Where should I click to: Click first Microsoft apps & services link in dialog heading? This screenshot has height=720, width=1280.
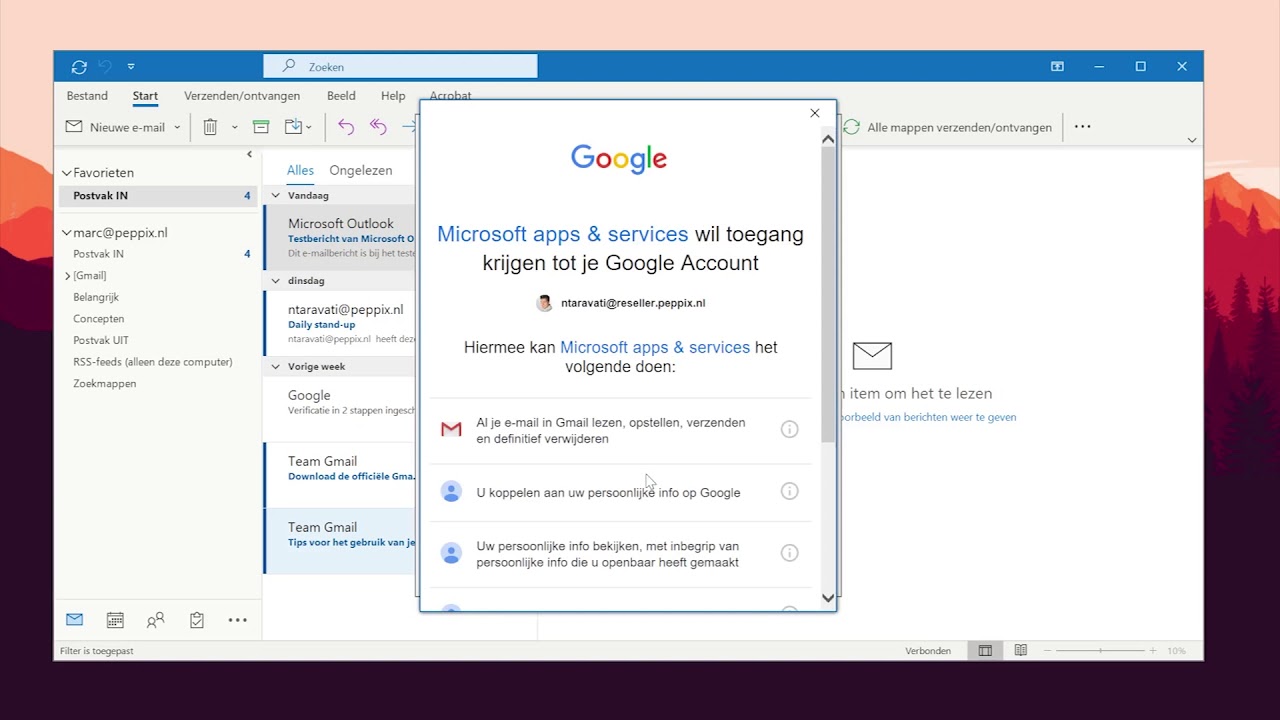[562, 235]
